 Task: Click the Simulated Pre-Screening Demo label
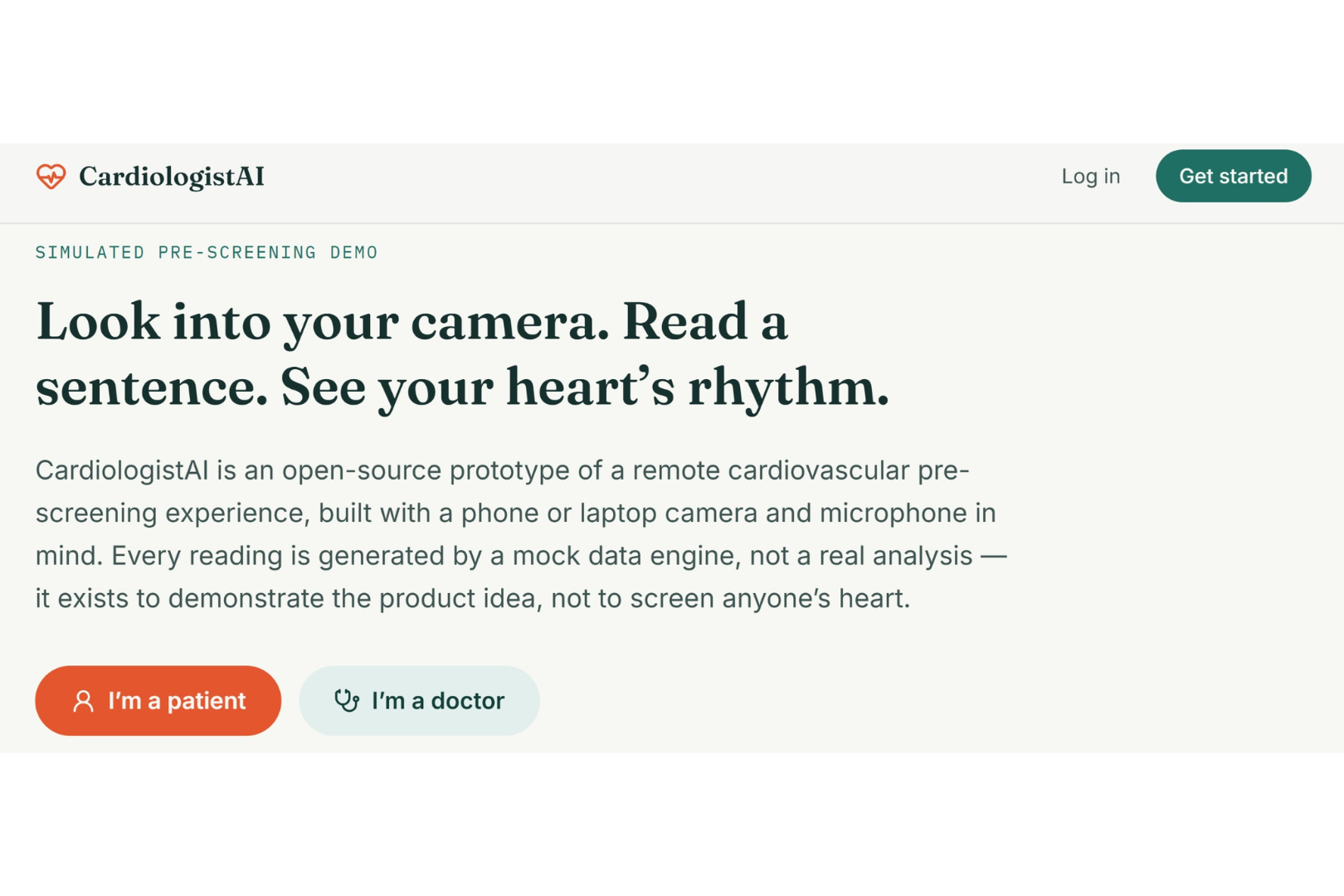pos(207,252)
